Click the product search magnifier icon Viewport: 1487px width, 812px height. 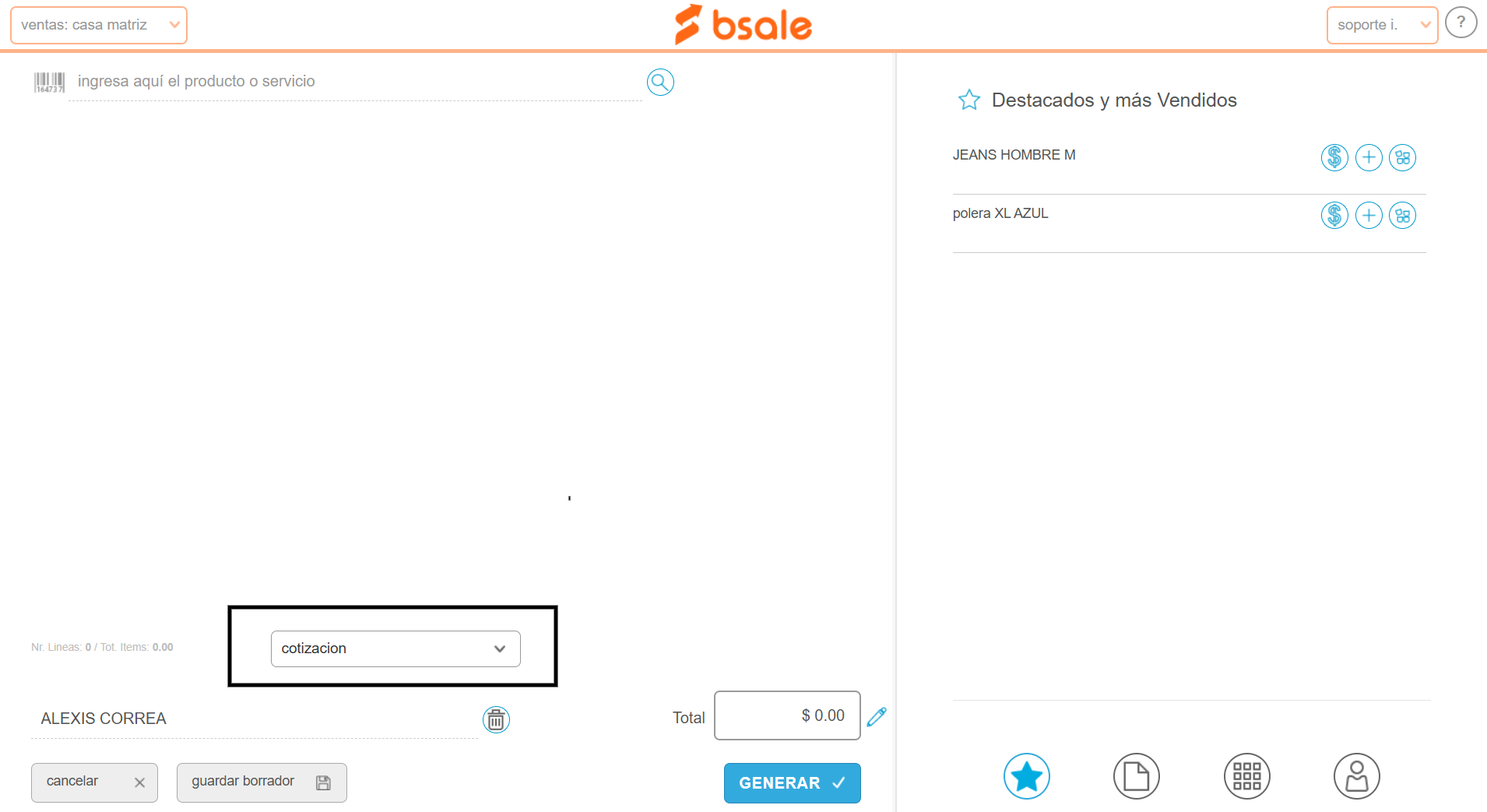(x=660, y=82)
